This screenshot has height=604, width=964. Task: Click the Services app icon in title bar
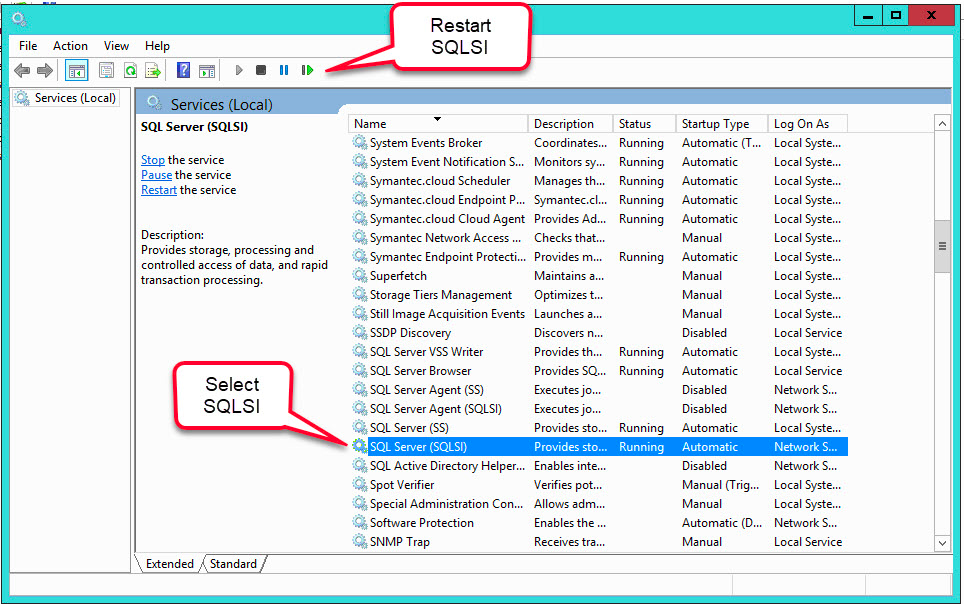[x=19, y=19]
